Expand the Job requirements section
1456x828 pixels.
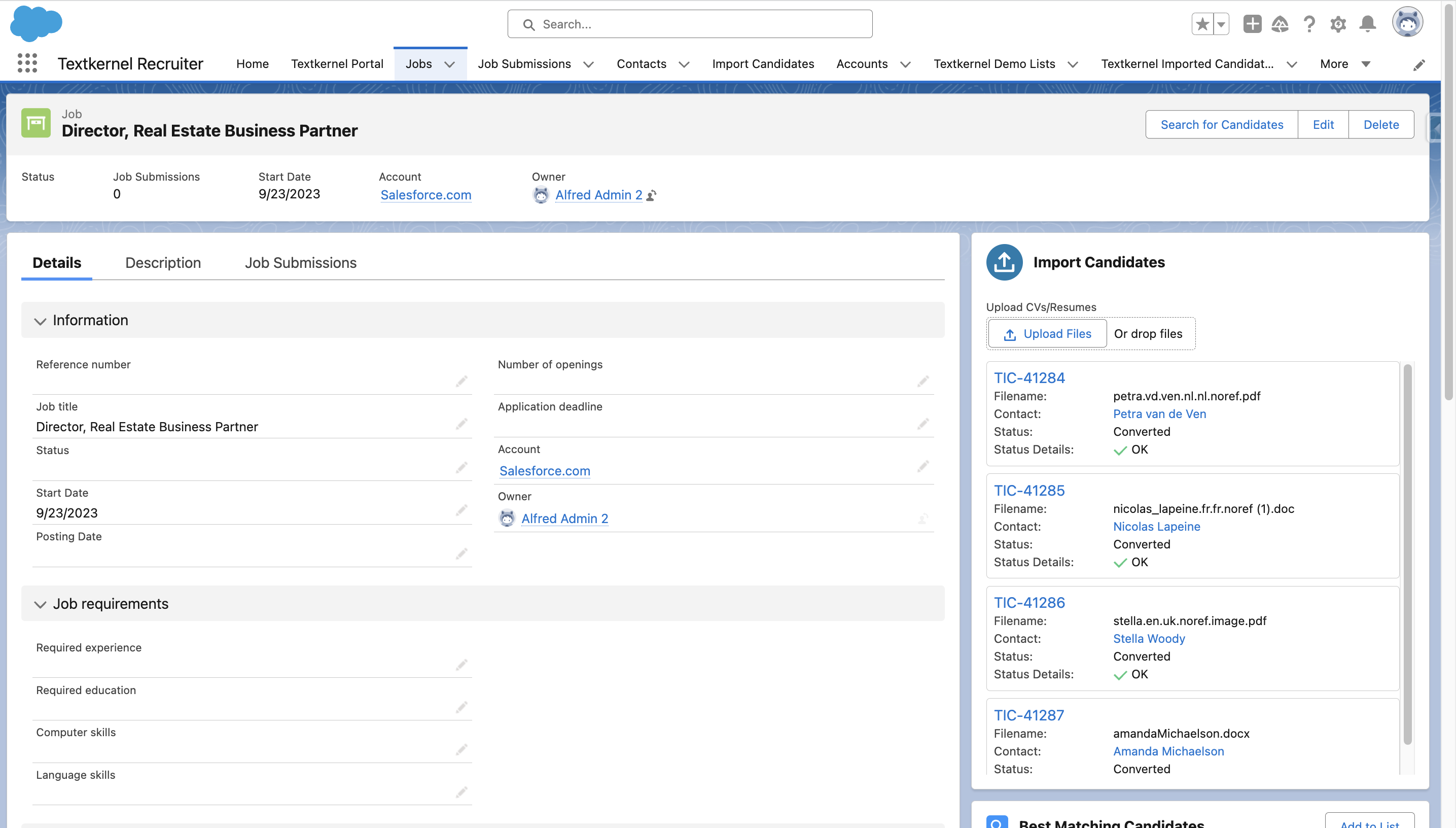39,603
